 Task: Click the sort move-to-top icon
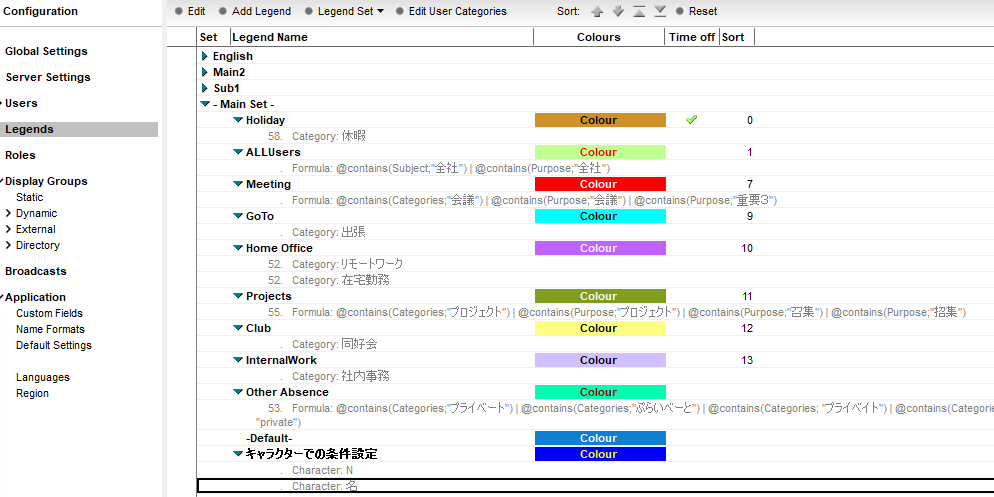click(639, 11)
